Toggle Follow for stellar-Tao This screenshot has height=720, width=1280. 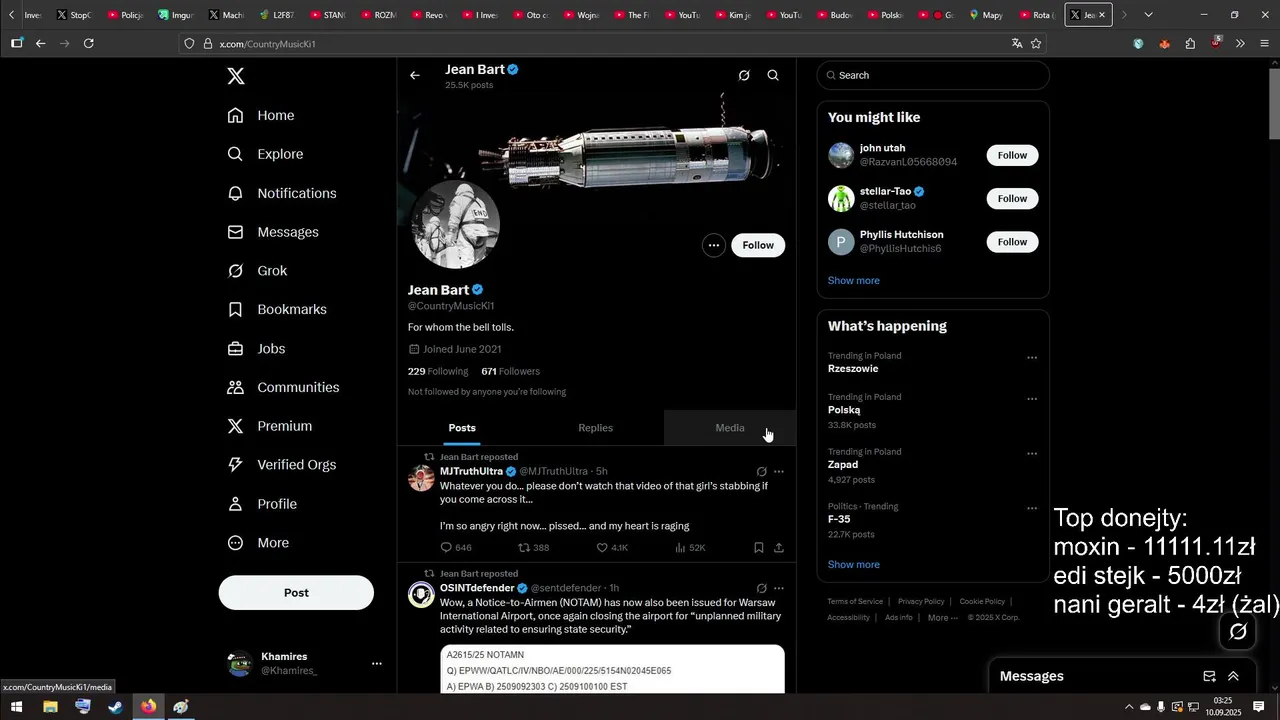[1012, 198]
